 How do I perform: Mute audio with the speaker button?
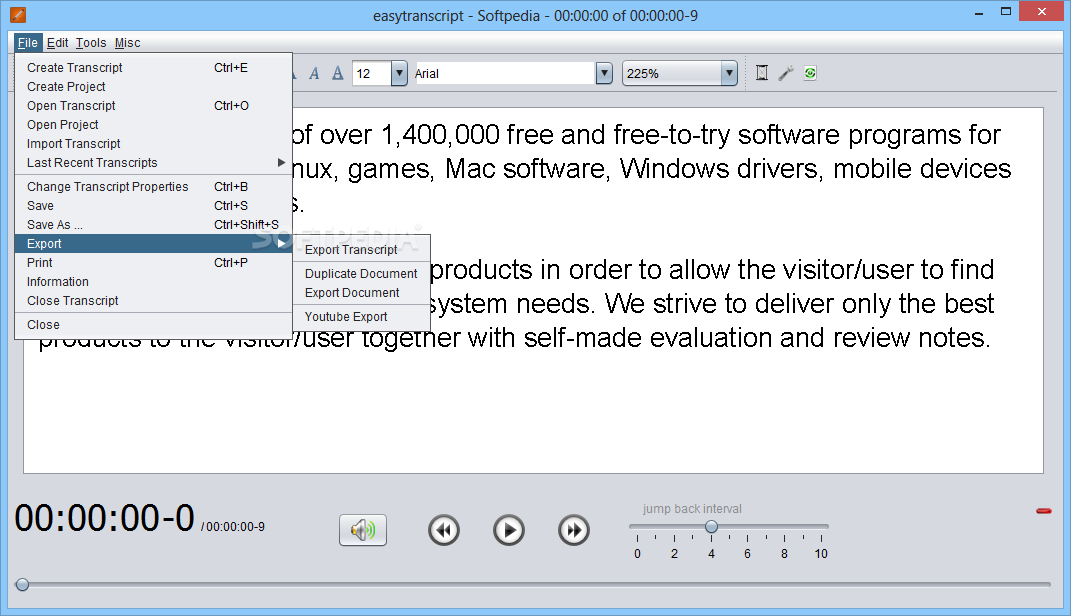pyautogui.click(x=363, y=530)
